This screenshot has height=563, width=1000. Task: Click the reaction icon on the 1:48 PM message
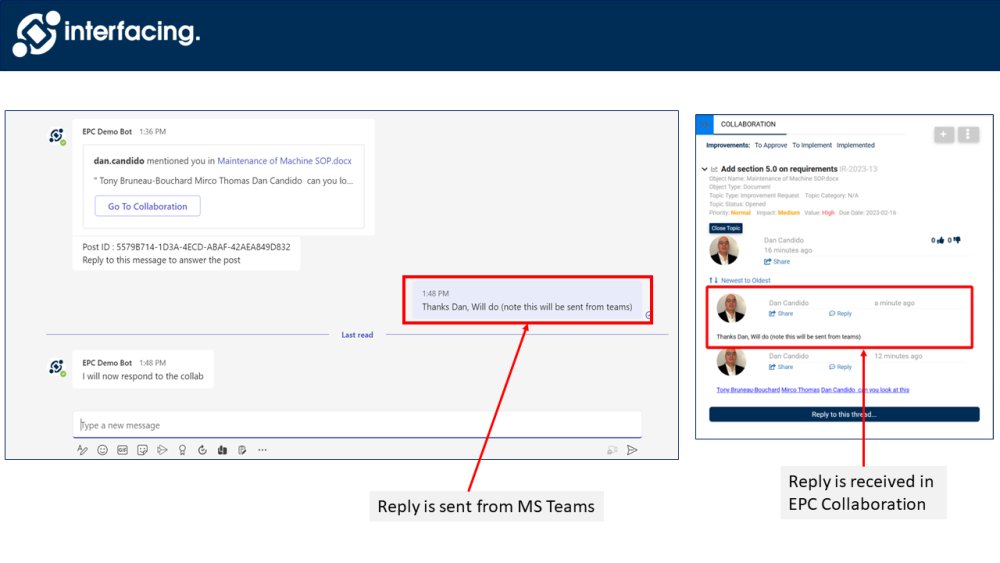(648, 315)
